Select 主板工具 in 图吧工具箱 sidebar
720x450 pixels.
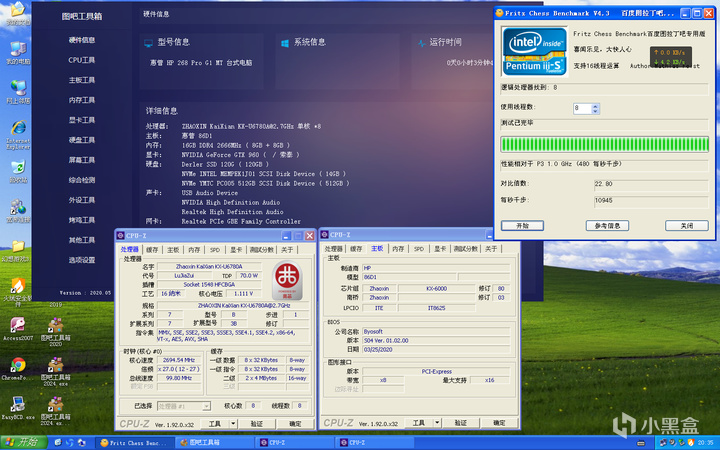tap(82, 80)
